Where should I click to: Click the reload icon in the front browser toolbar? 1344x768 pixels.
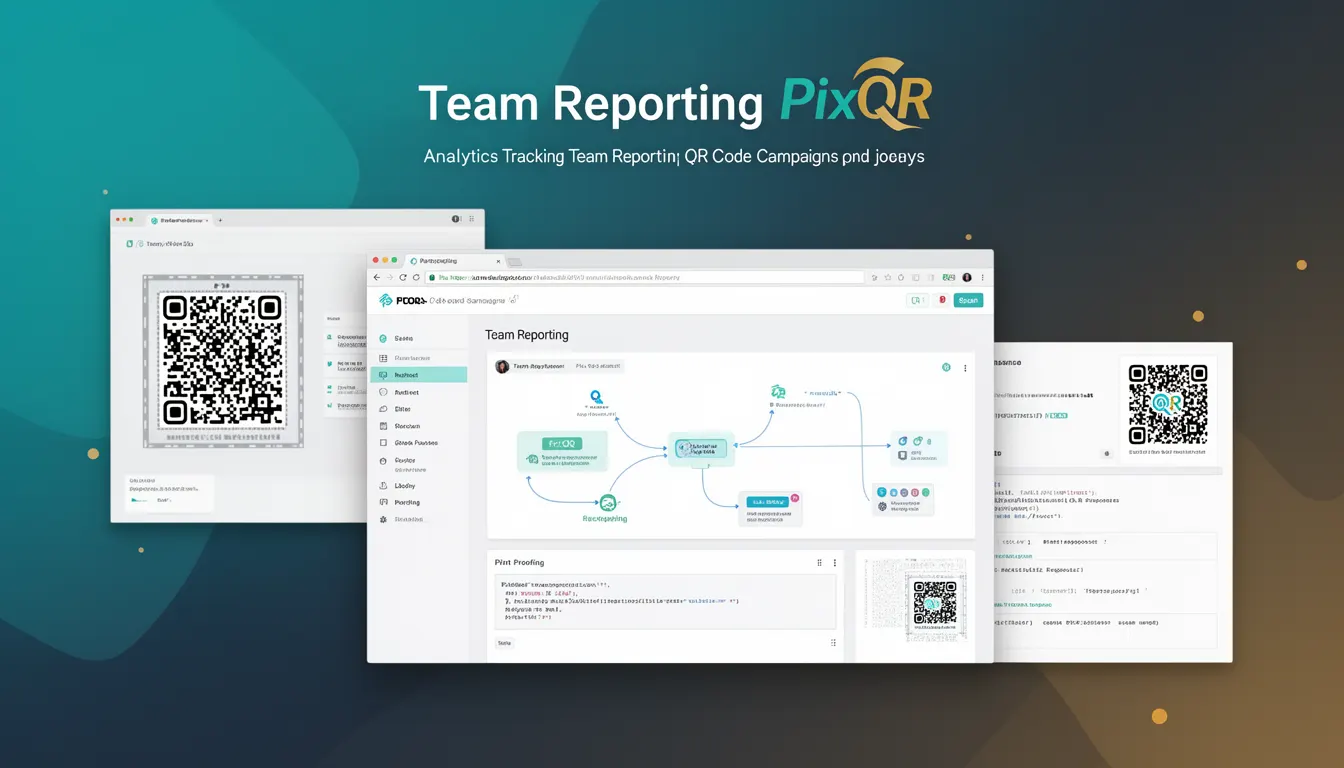click(403, 277)
